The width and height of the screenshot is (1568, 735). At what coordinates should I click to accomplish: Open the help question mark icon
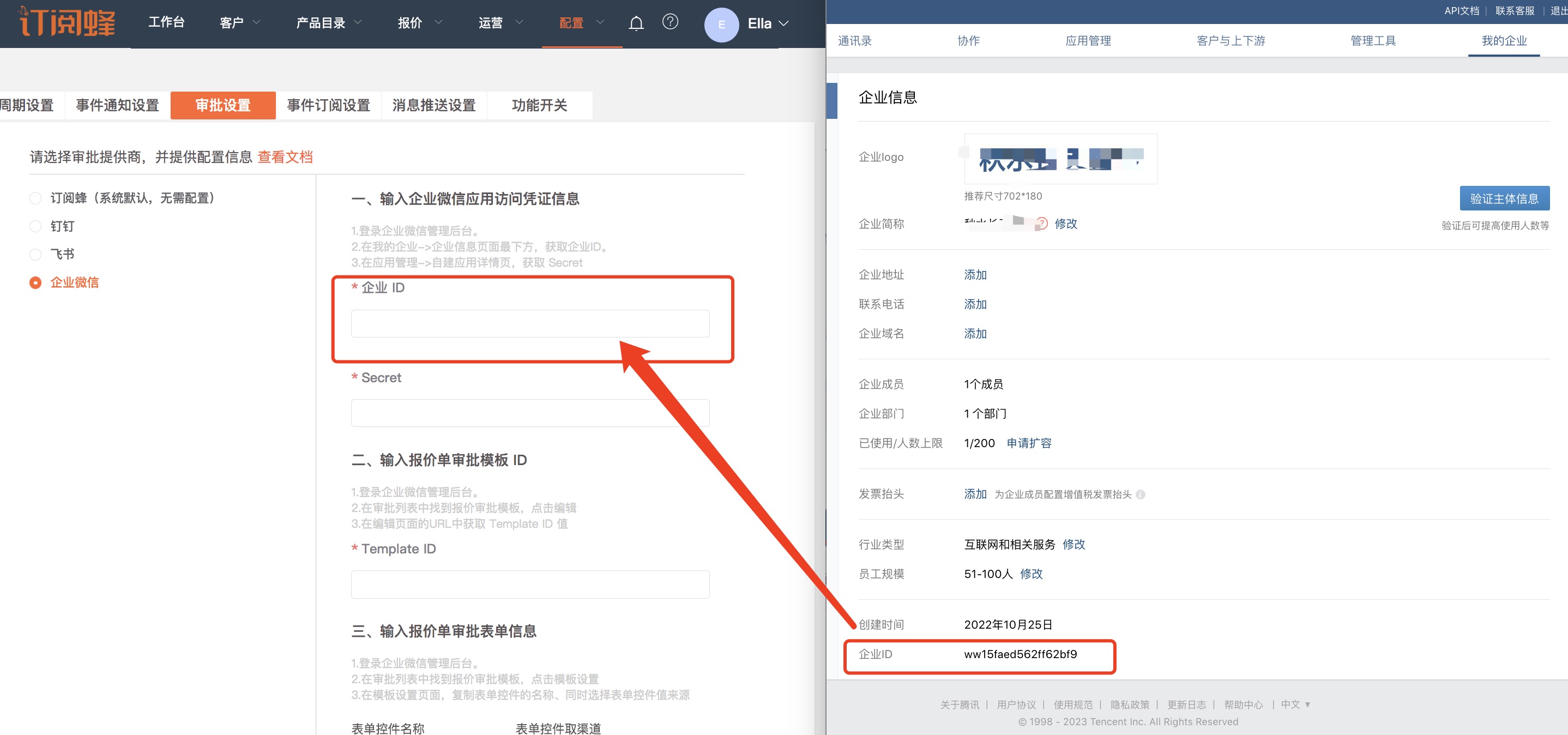(x=670, y=22)
